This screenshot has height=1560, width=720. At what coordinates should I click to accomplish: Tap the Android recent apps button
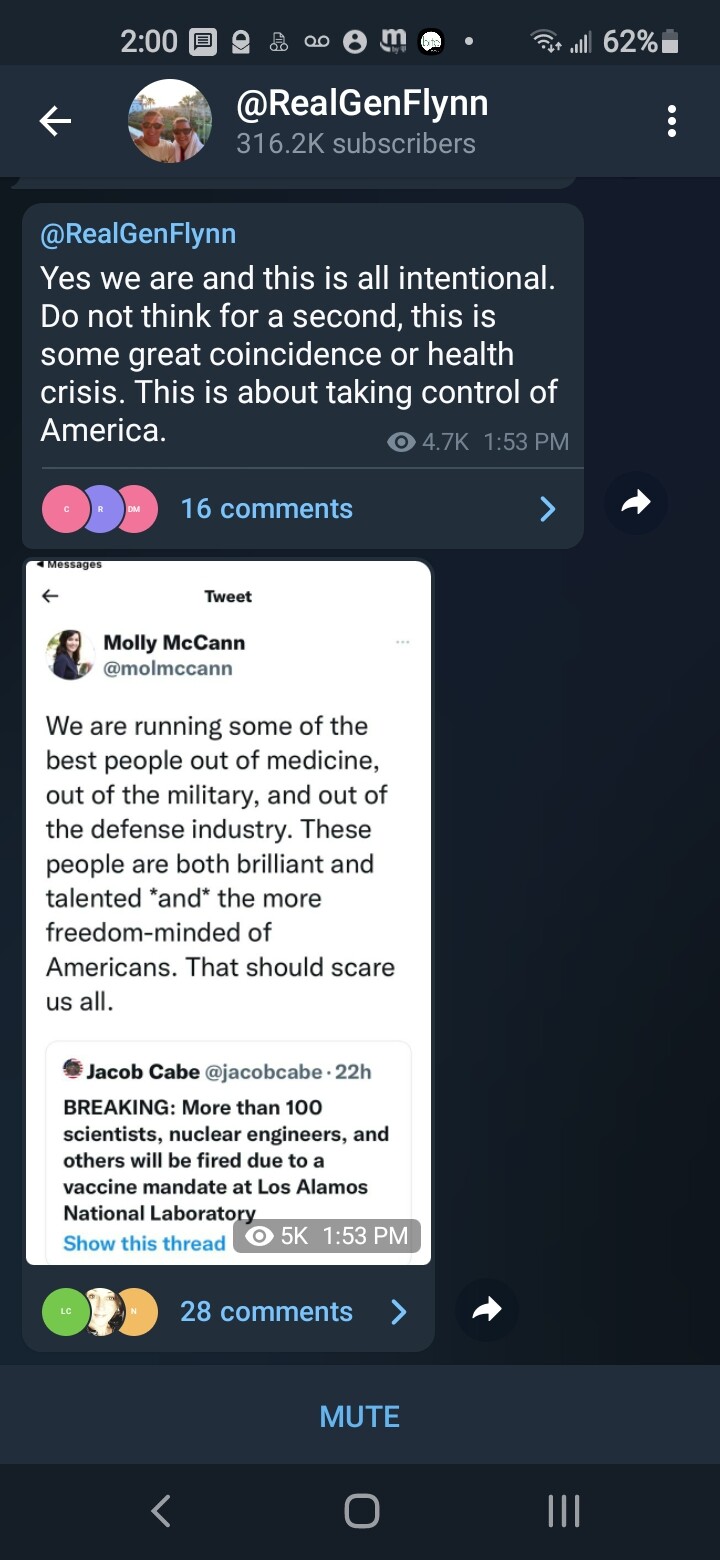click(x=564, y=1510)
